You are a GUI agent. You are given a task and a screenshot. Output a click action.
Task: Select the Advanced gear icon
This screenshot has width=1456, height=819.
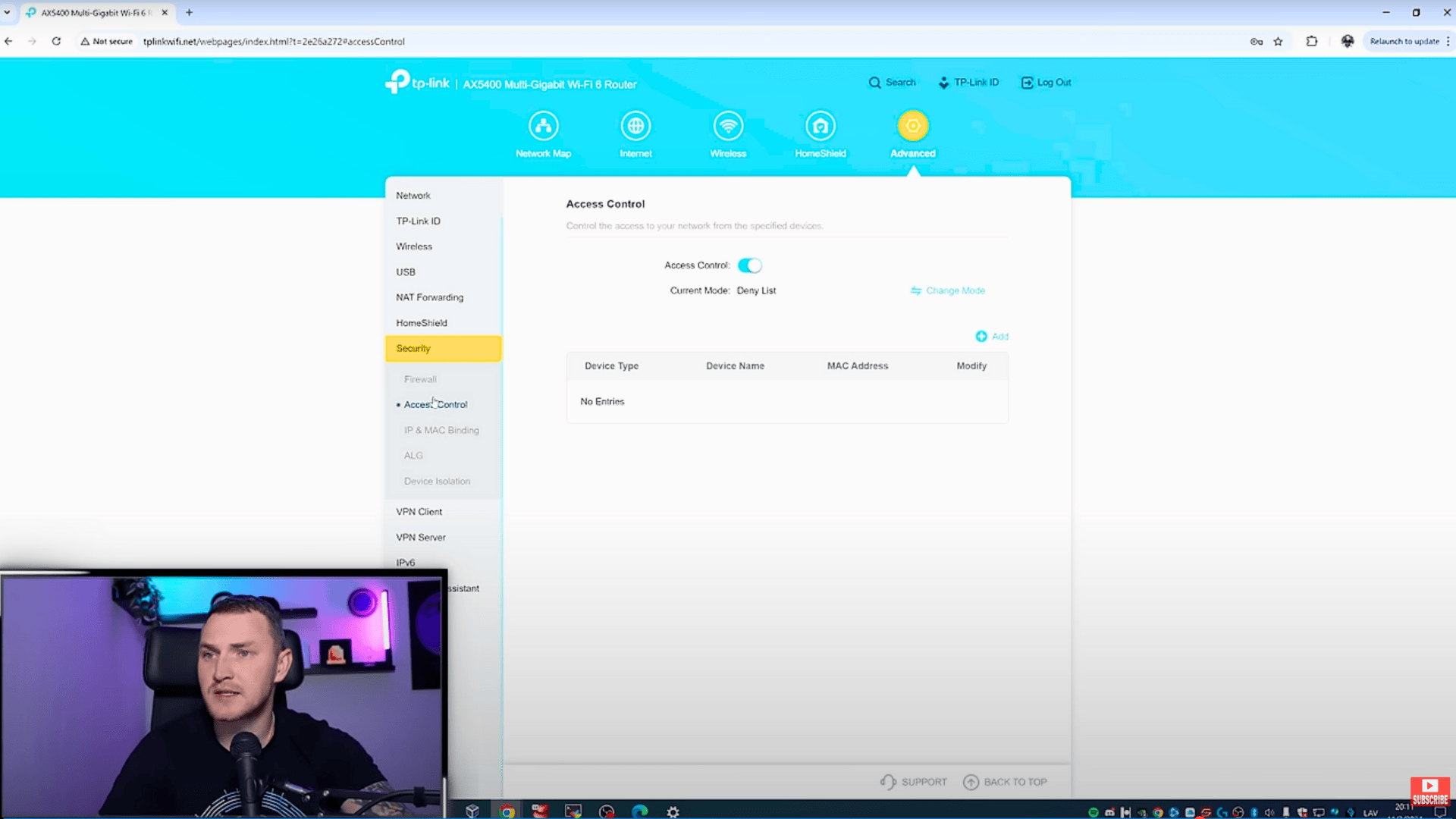click(x=912, y=127)
